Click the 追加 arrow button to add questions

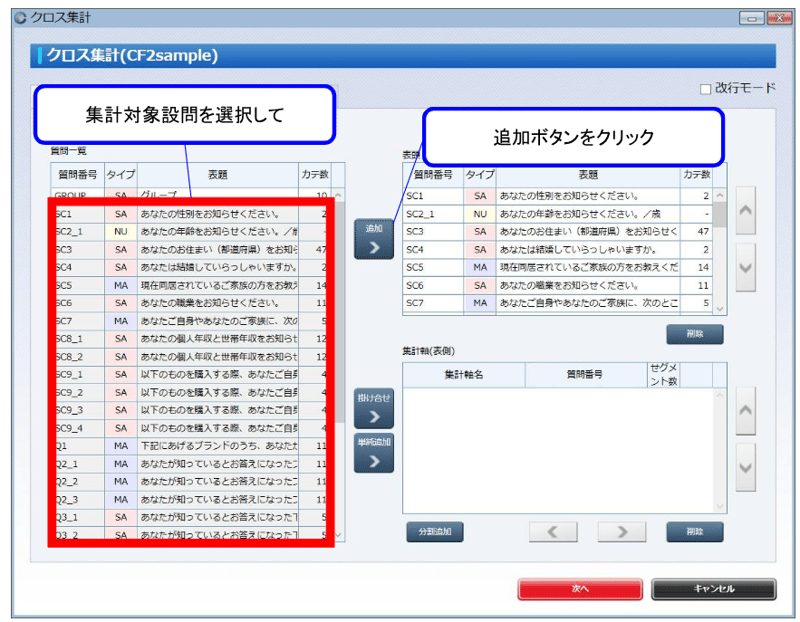point(372,240)
